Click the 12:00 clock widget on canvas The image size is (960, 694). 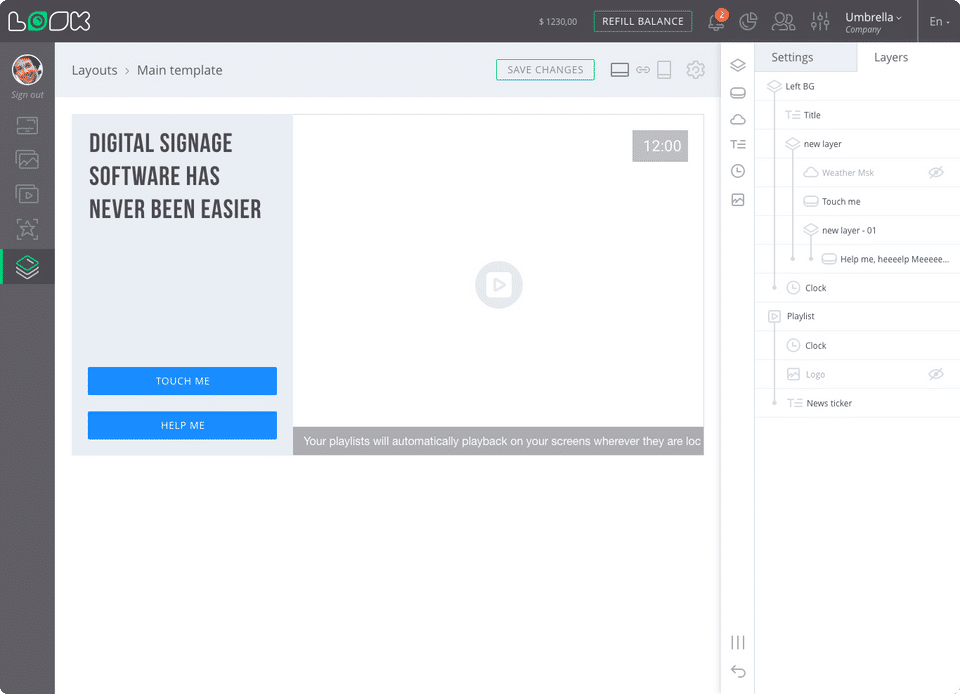tap(660, 146)
